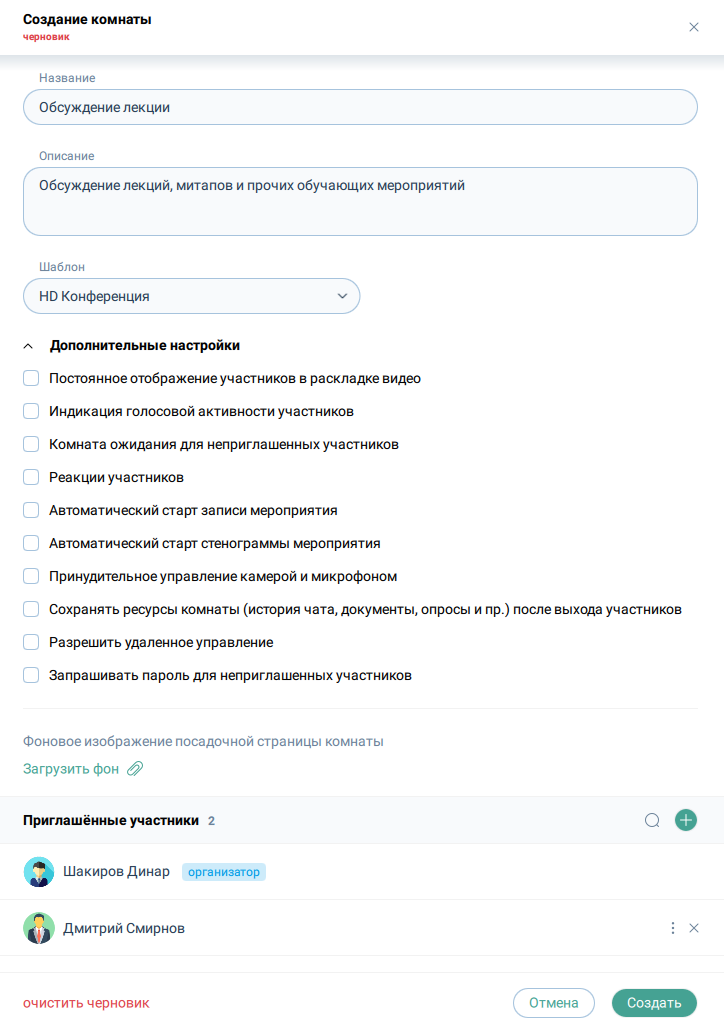Click Шакиров Динар's avatar picture
The height and width of the screenshot is (1031, 724).
coord(39,871)
